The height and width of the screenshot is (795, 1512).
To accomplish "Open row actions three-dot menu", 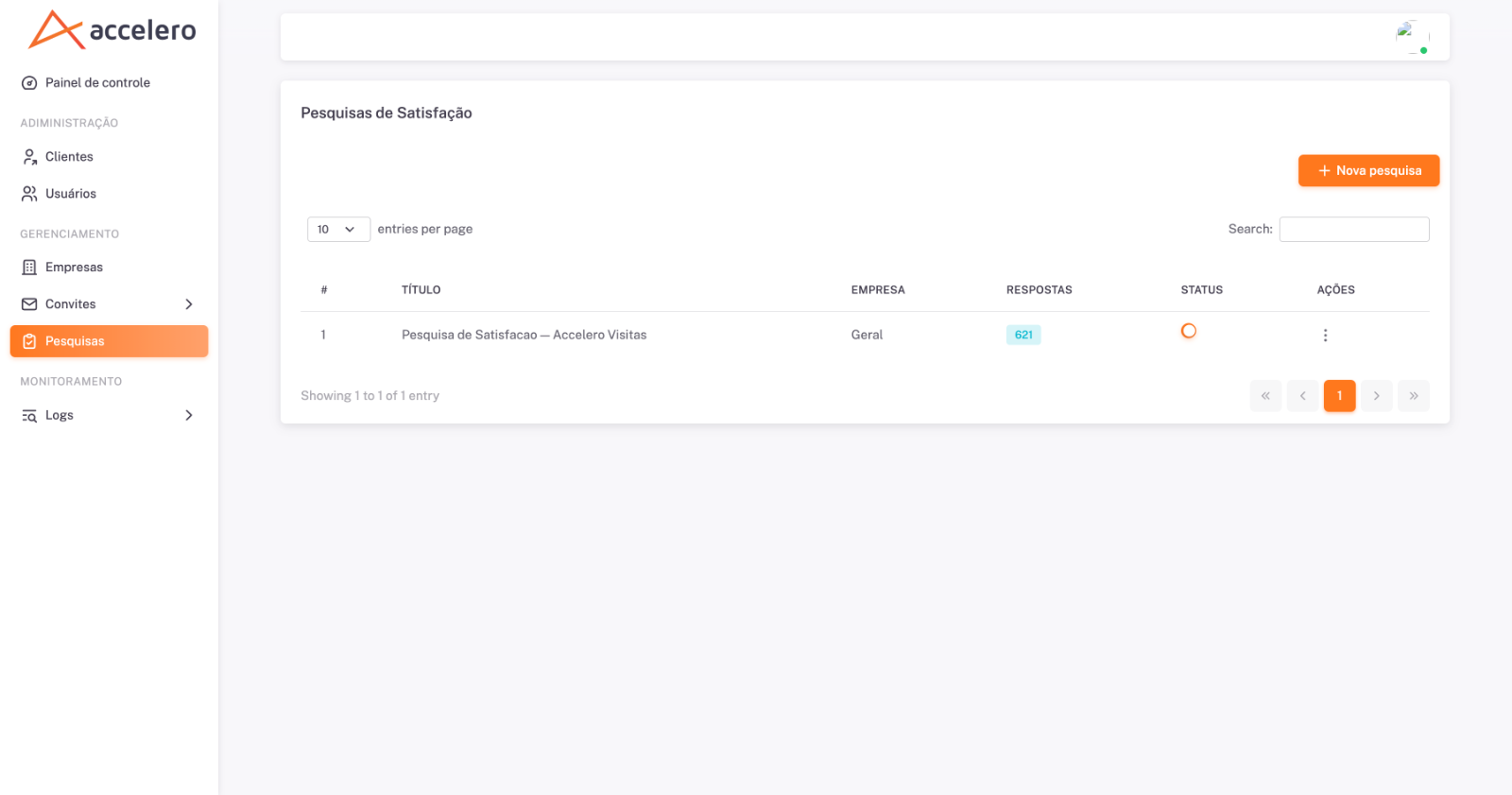I will coord(1325,335).
